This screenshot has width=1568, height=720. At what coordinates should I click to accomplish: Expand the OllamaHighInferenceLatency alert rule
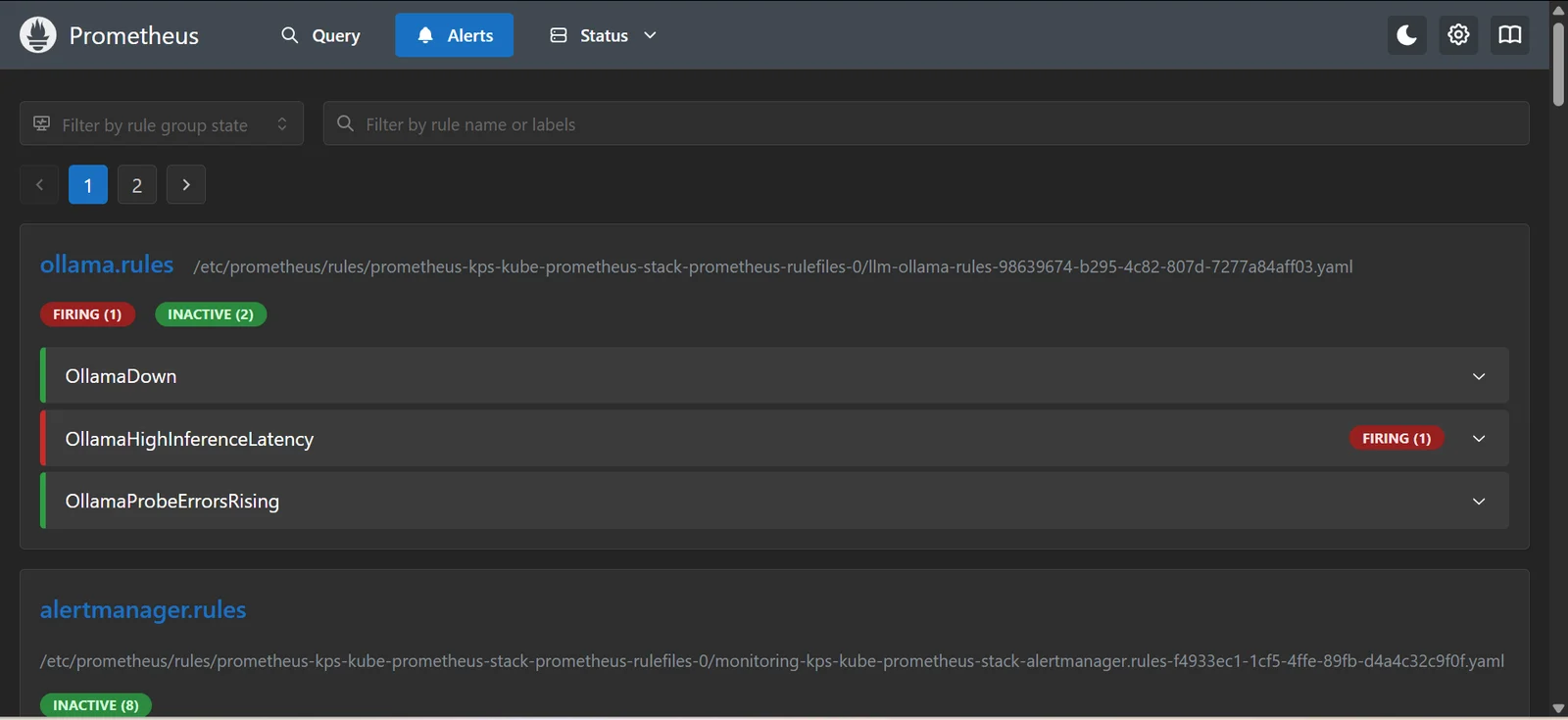pyautogui.click(x=774, y=438)
